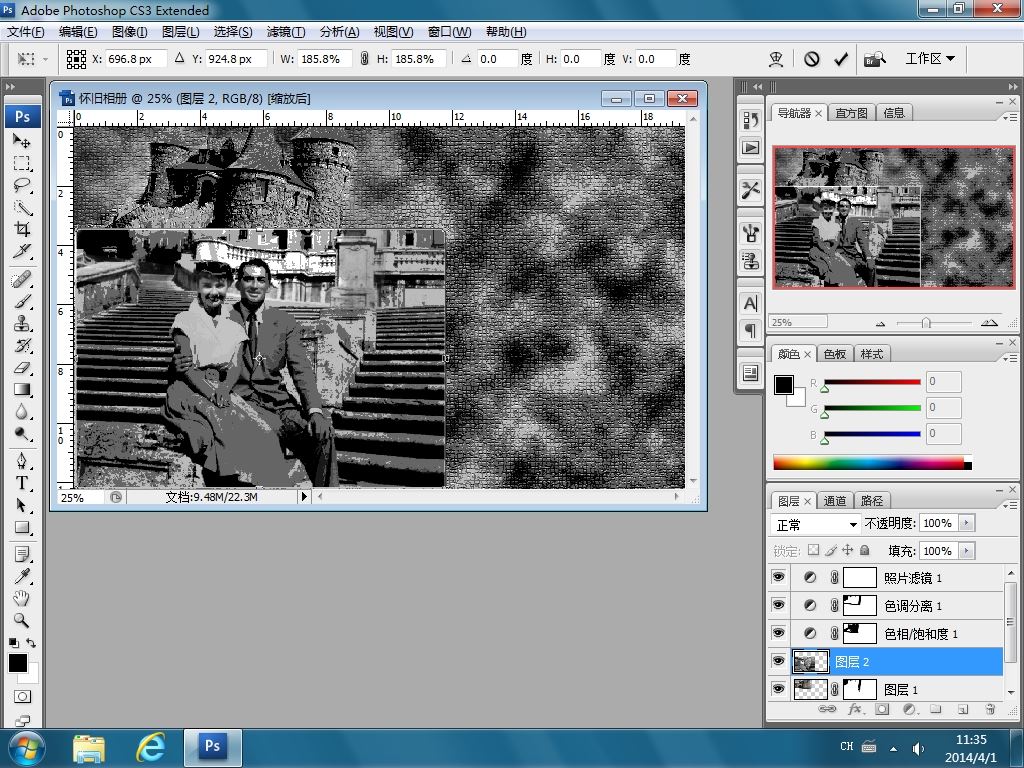Expand the 不透明度 opacity slider arrow
The height and width of the screenshot is (768, 1024).
966,523
